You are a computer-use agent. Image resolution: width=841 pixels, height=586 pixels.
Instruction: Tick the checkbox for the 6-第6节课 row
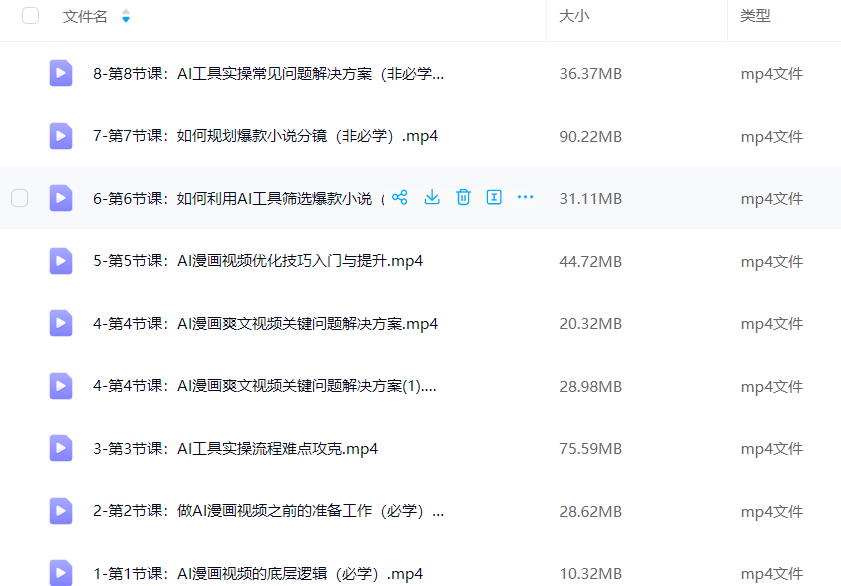click(x=20, y=198)
